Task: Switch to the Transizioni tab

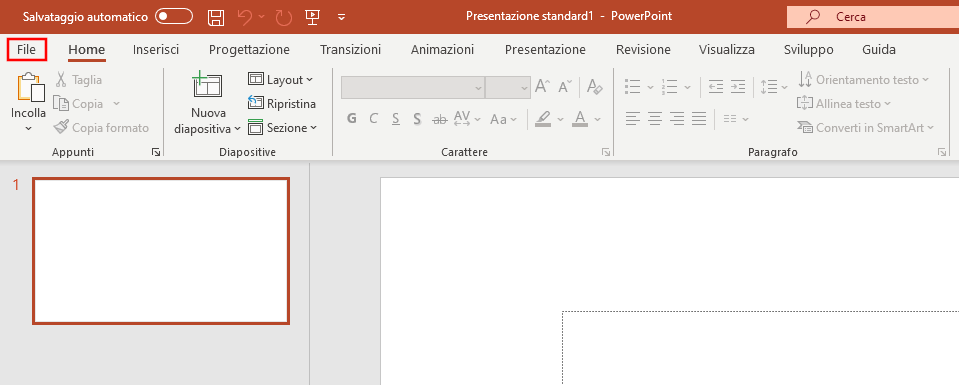Action: [x=350, y=50]
